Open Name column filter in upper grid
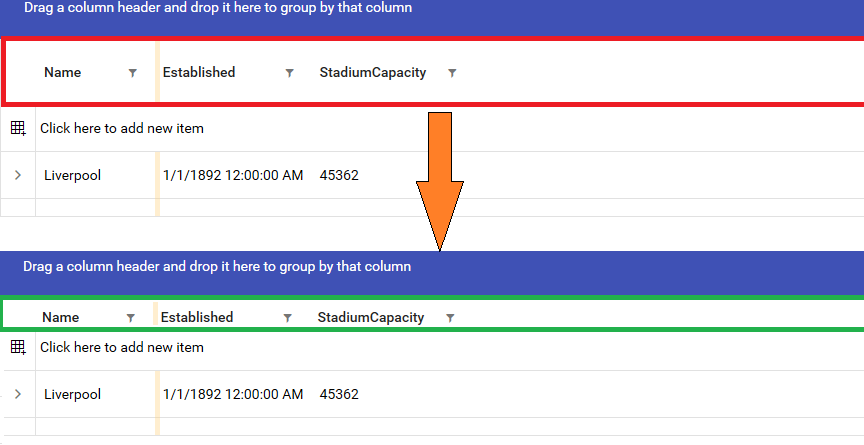The width and height of the screenshot is (864, 445). [132, 73]
